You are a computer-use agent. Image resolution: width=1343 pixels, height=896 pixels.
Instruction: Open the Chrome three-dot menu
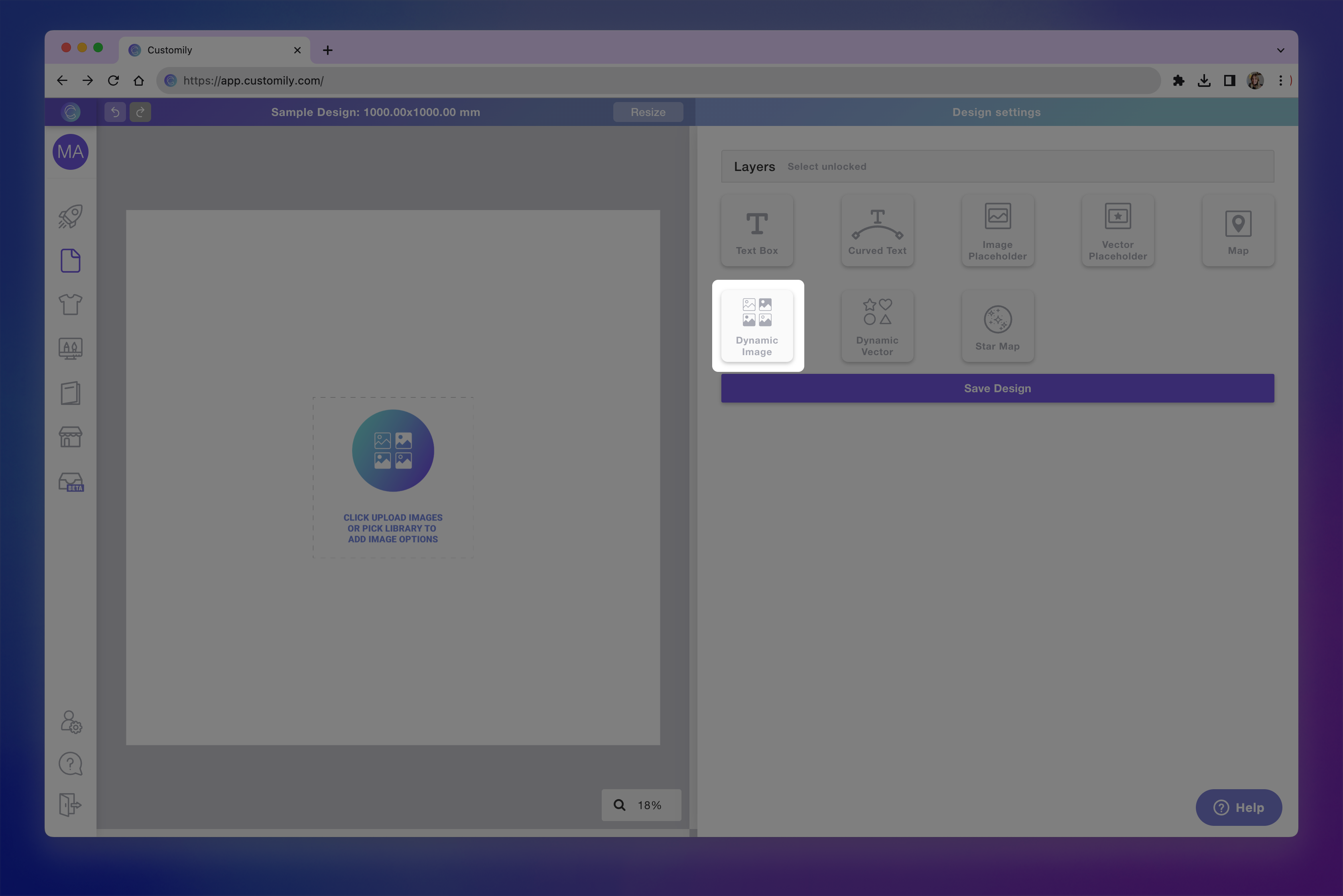(x=1281, y=81)
